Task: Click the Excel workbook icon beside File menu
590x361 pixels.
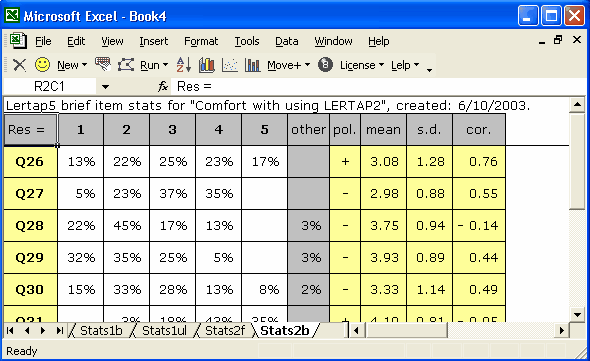Action: [x=18, y=41]
